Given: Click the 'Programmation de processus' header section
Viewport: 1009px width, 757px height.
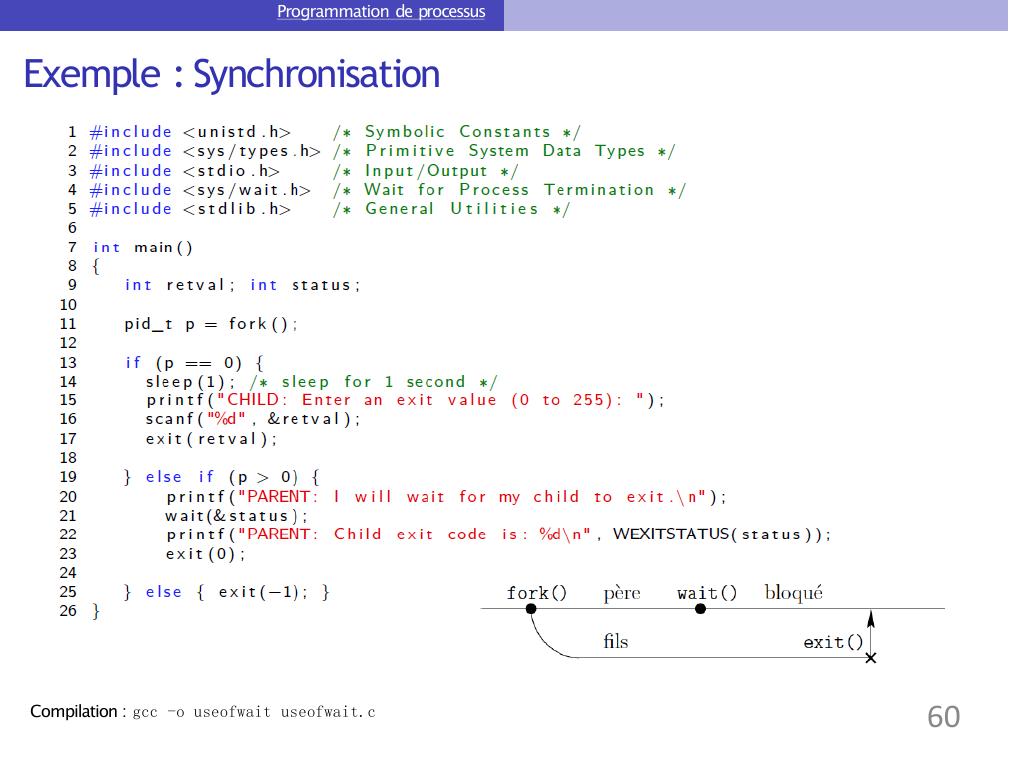Looking at the screenshot, I should [x=380, y=12].
